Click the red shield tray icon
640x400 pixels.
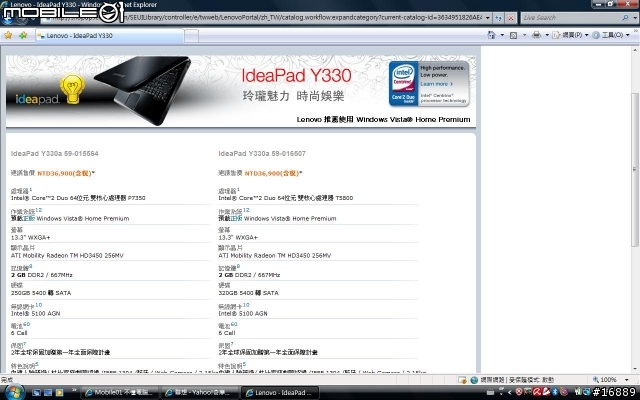coord(519,392)
